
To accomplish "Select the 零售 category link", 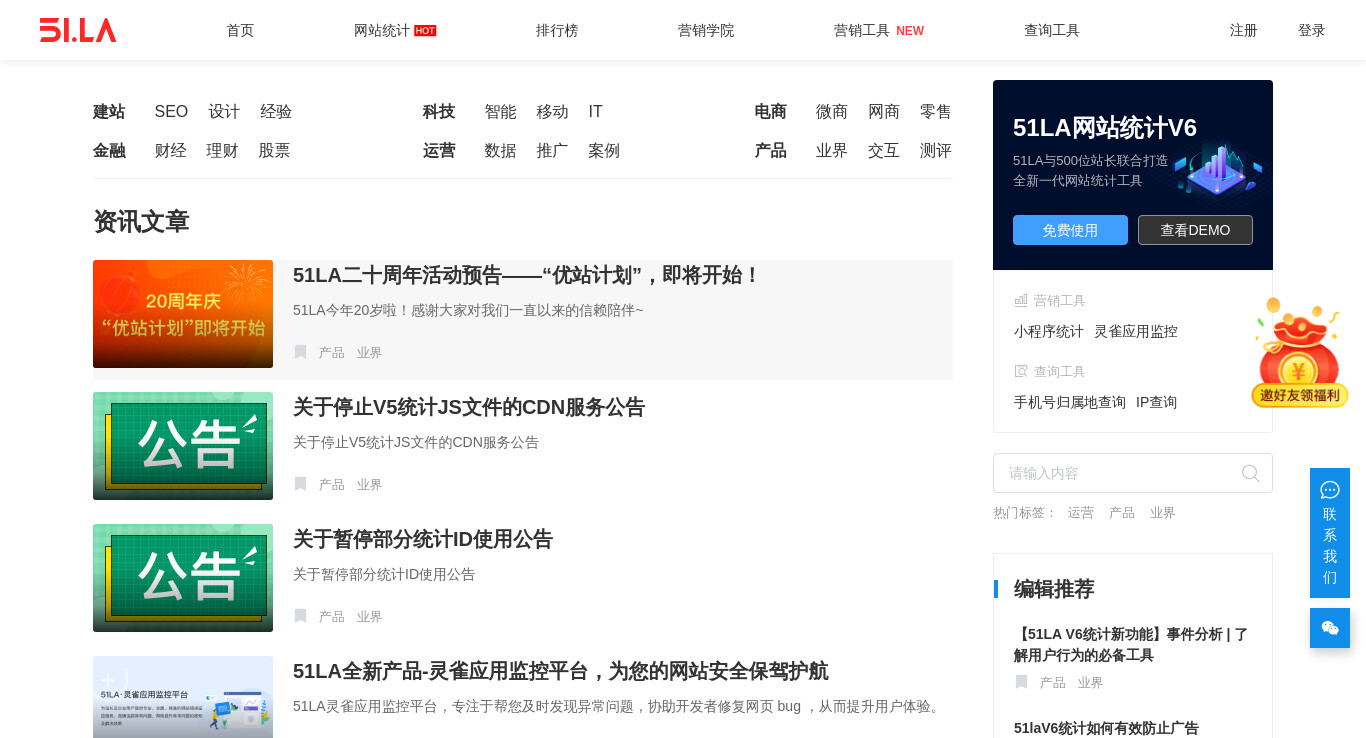I will click(936, 112).
